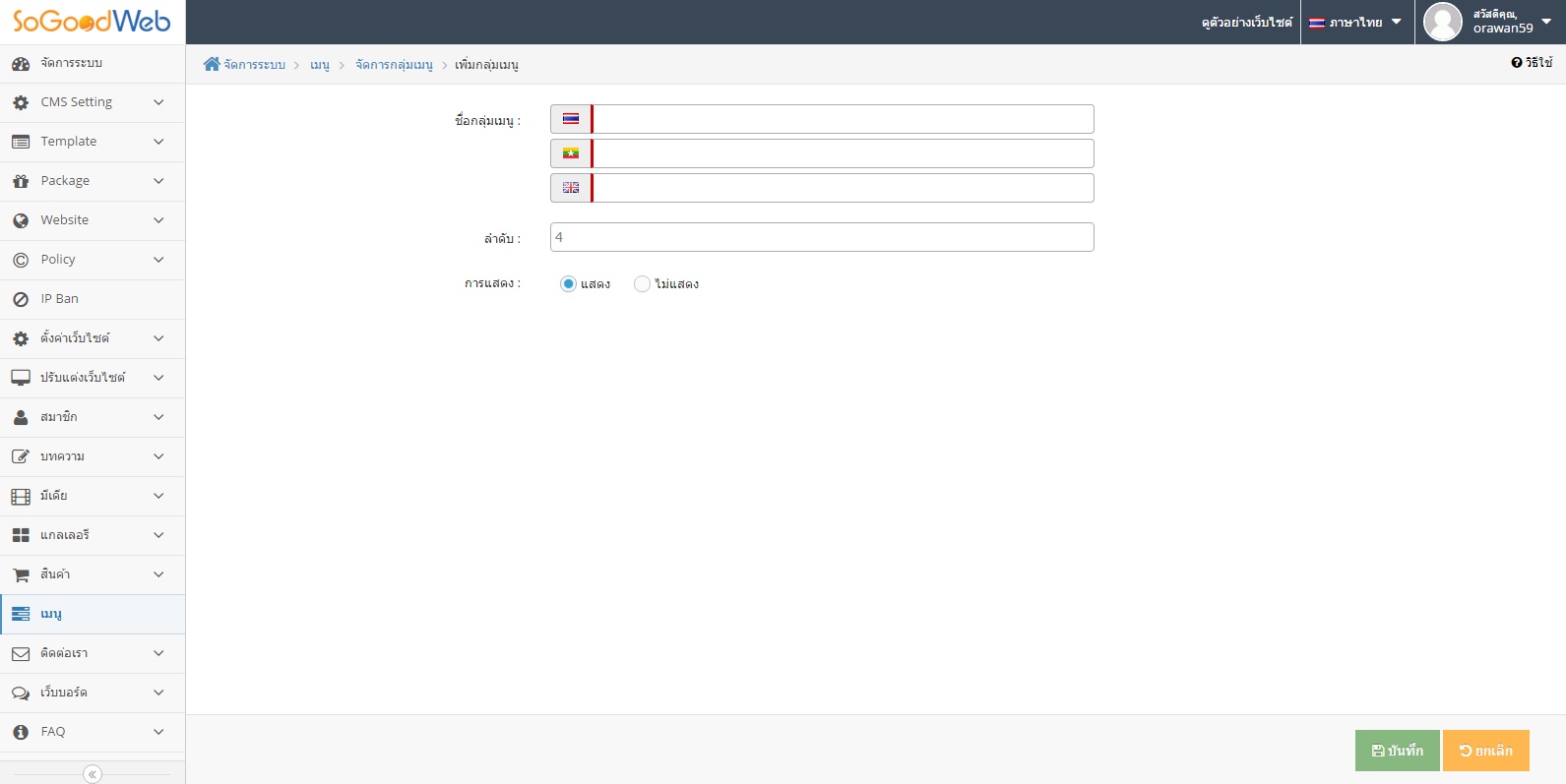
Task: Expand the Policy chevron
Action: (x=158, y=260)
